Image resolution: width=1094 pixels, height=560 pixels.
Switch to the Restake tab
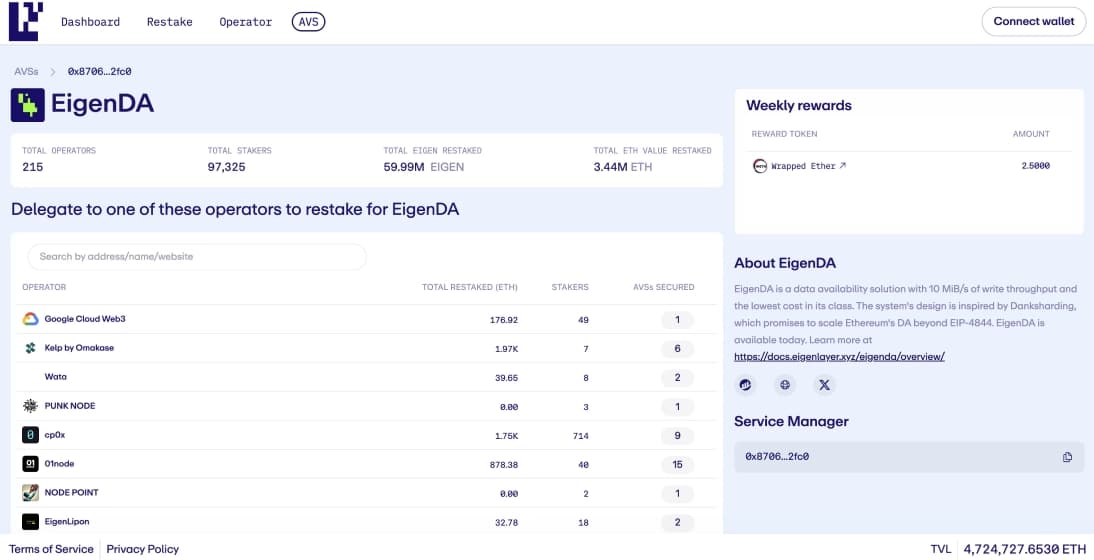point(169,22)
